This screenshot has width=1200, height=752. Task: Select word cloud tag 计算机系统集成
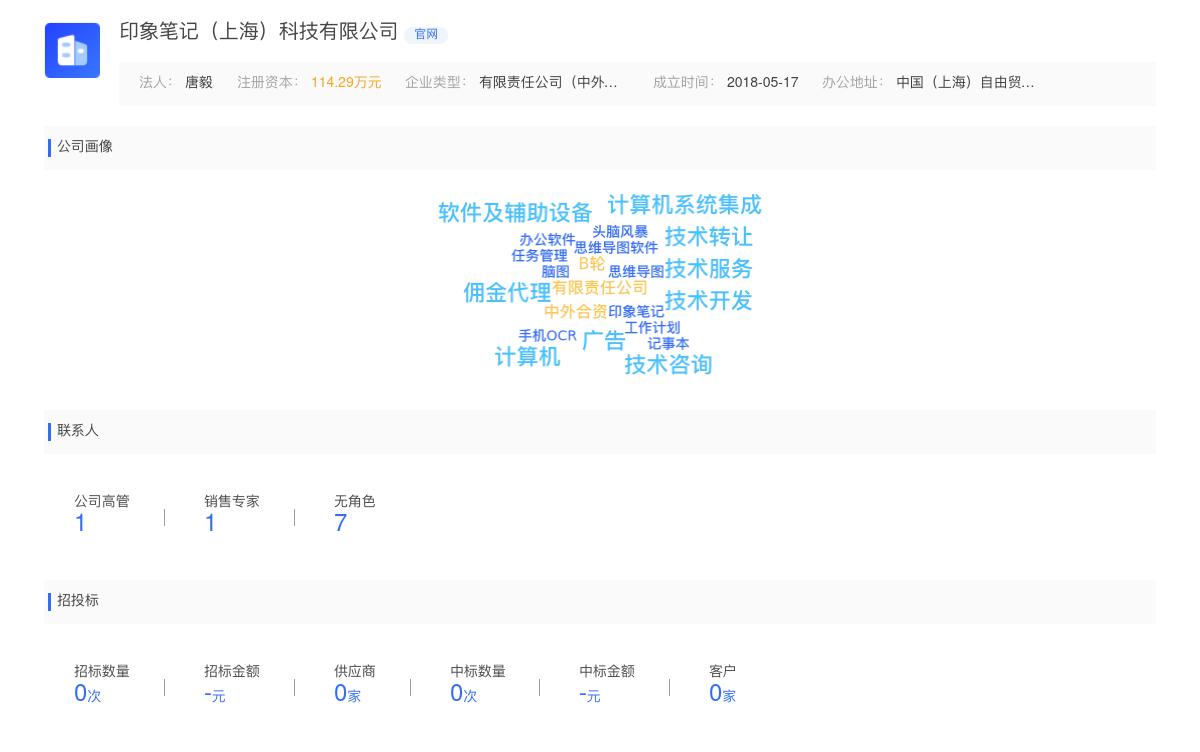click(x=685, y=205)
